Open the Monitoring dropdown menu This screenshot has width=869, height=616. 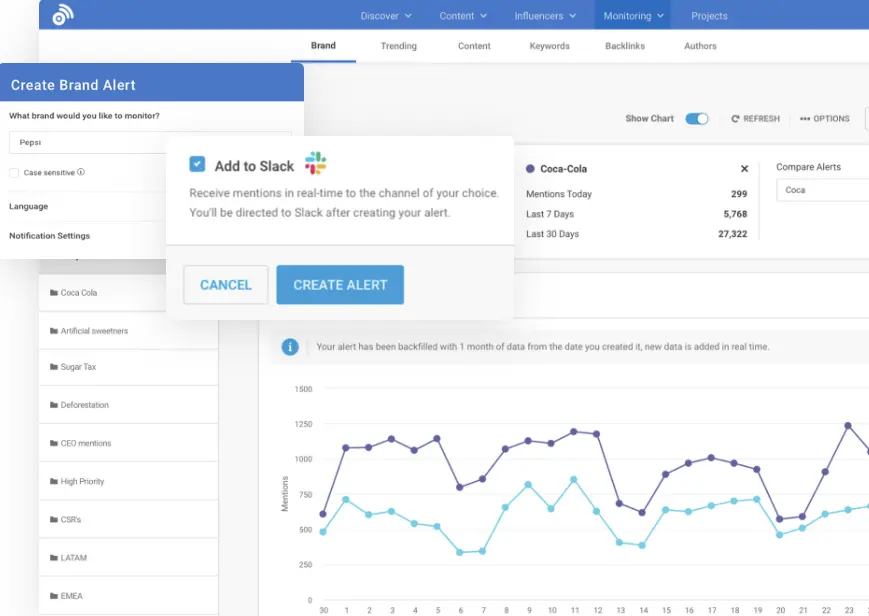[x=632, y=15]
